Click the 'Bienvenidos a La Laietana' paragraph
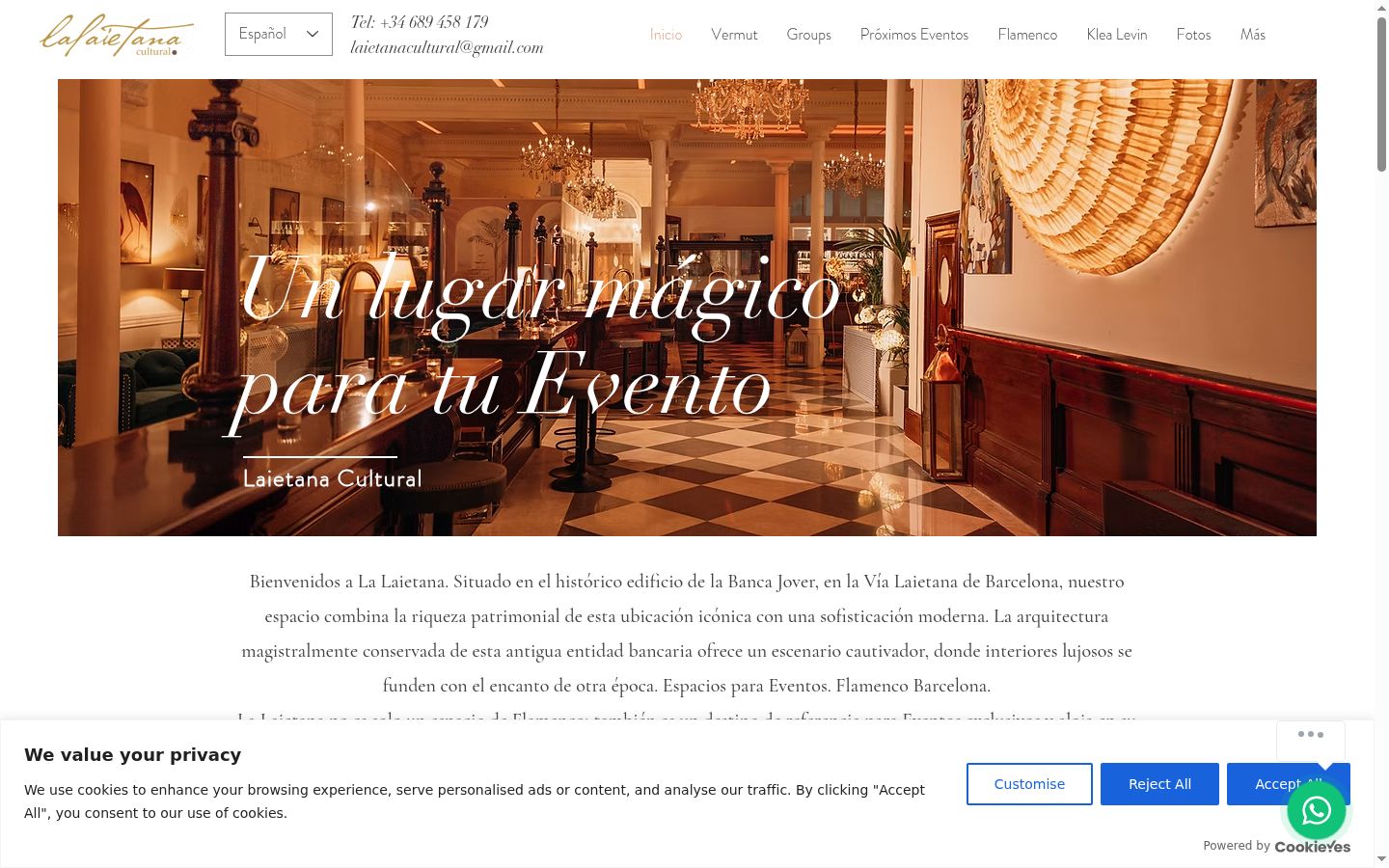Image resolution: width=1389 pixels, height=868 pixels. point(687,634)
